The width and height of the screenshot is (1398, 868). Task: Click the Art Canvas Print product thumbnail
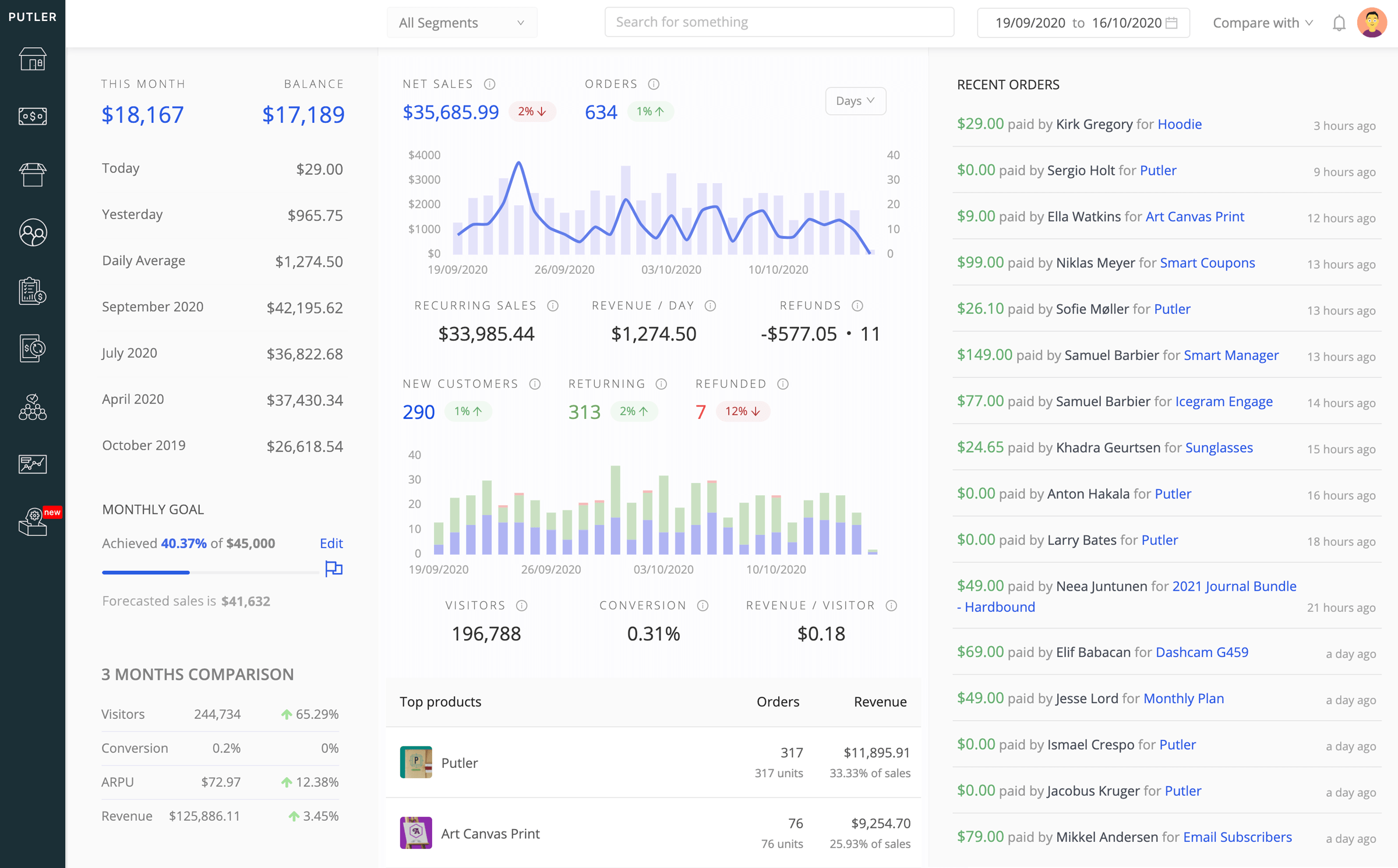[416, 832]
